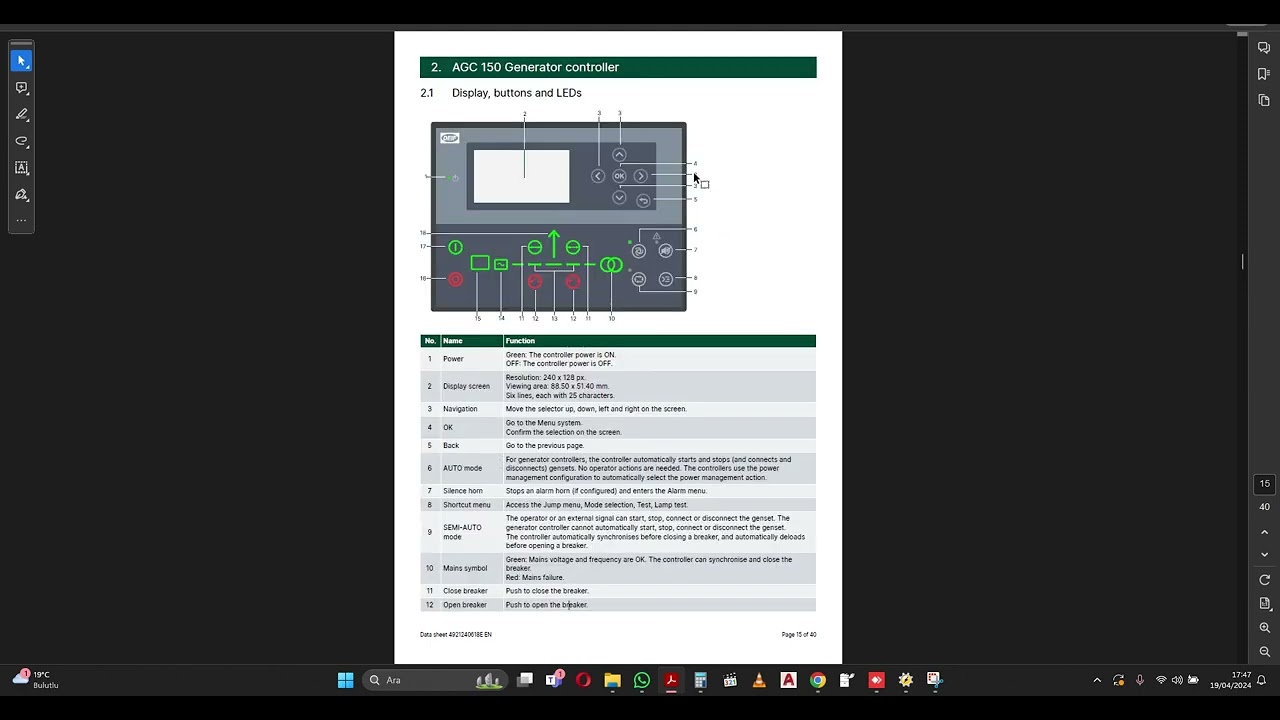Screen dimensions: 1280x720
Task: Open more tools ellipsis menu
Action: tap(21, 221)
